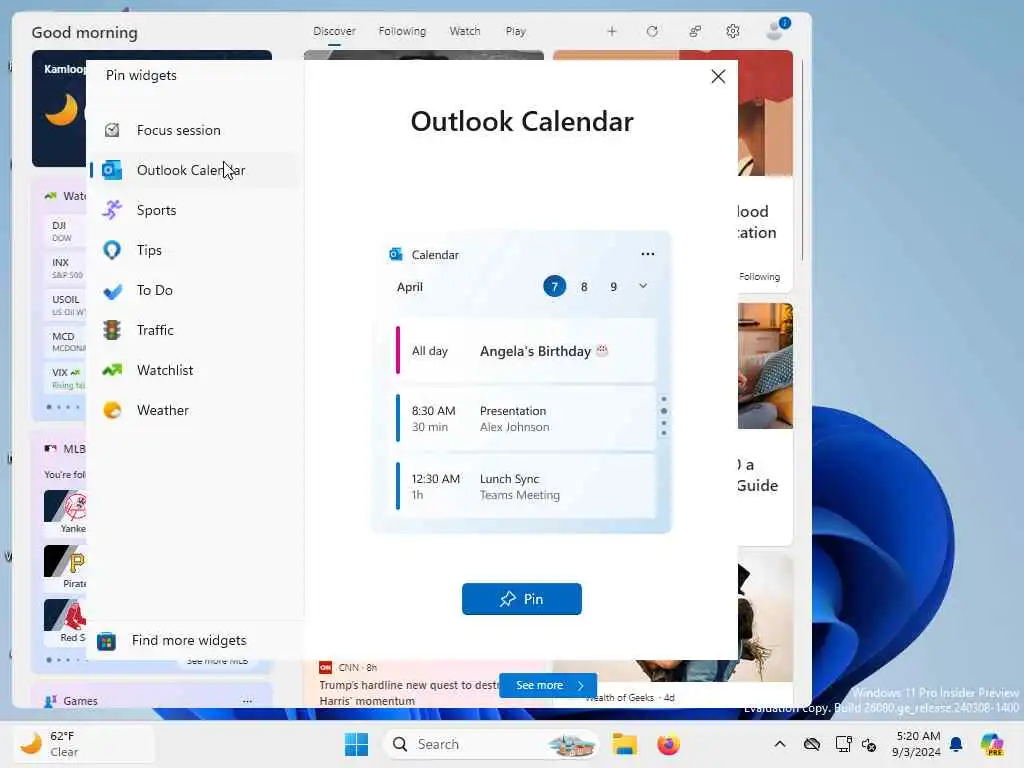Click the network display tray icon
The width and height of the screenshot is (1024, 768).
coord(843,744)
